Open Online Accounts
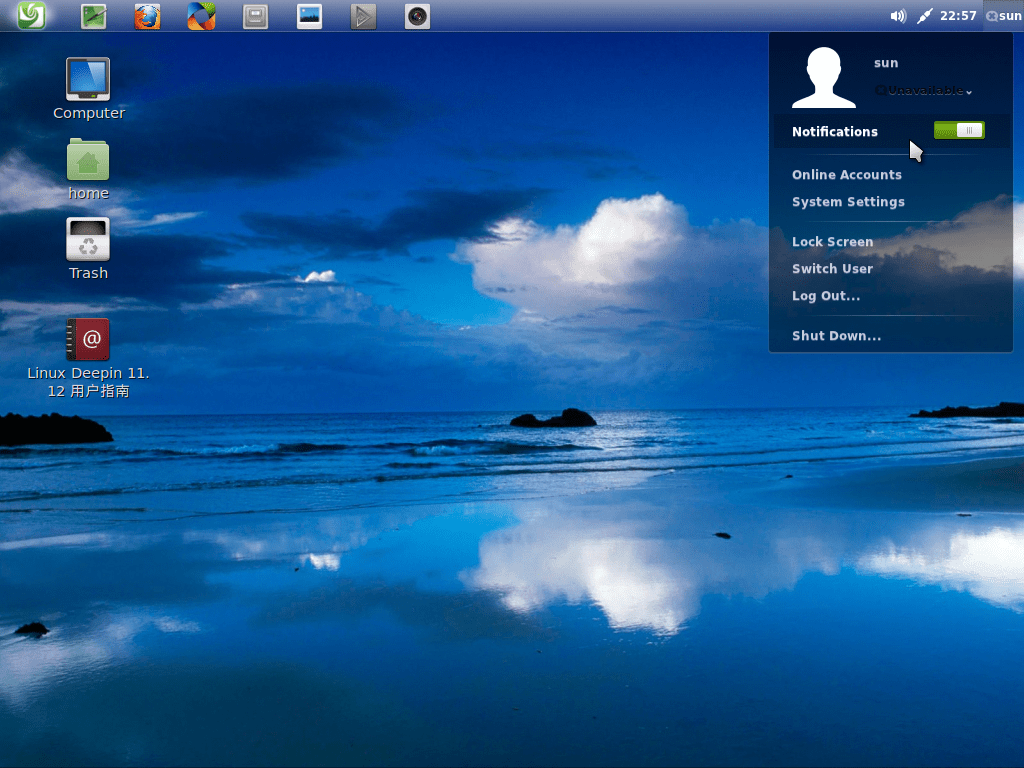The image size is (1024, 768). pos(847,174)
